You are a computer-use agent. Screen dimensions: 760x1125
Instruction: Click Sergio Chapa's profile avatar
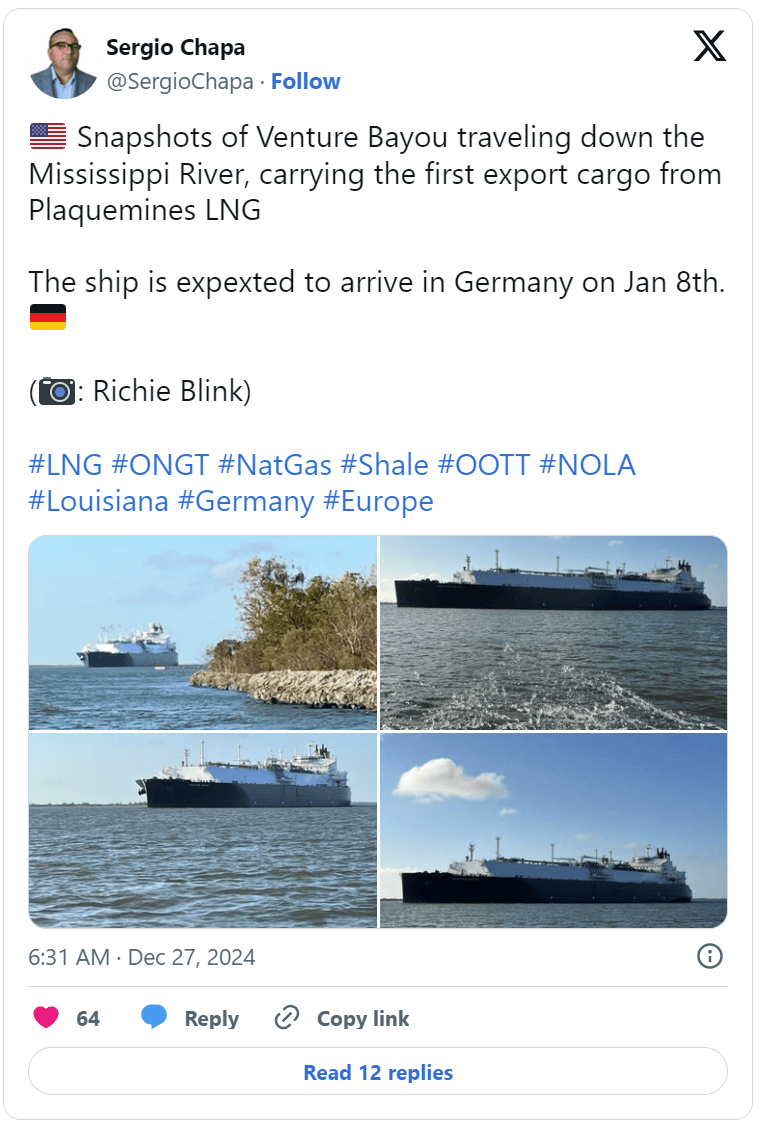click(x=62, y=62)
